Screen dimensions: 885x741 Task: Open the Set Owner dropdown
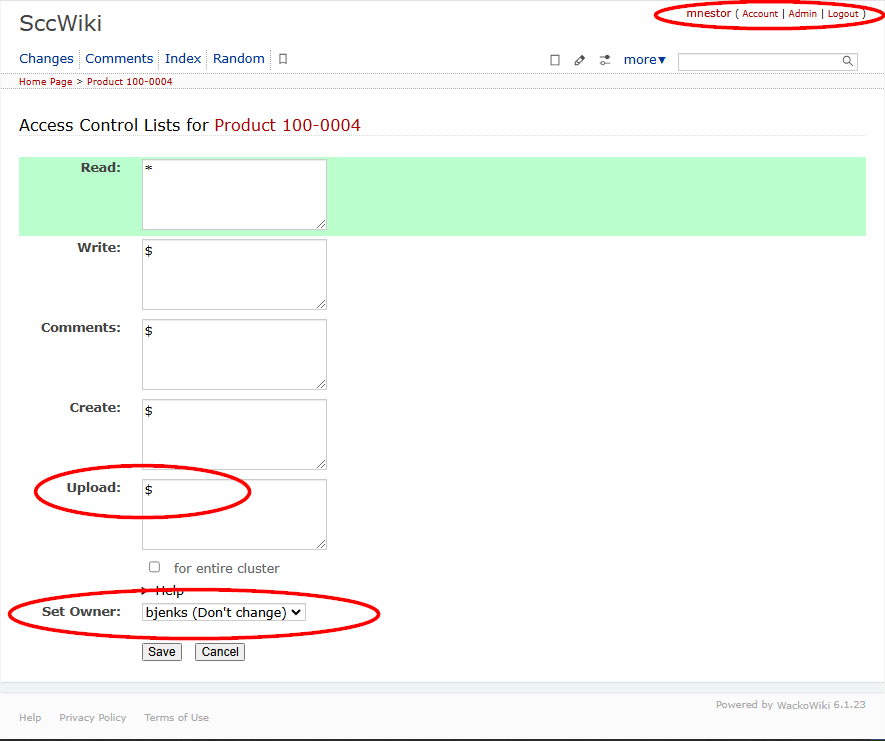[x=224, y=612]
